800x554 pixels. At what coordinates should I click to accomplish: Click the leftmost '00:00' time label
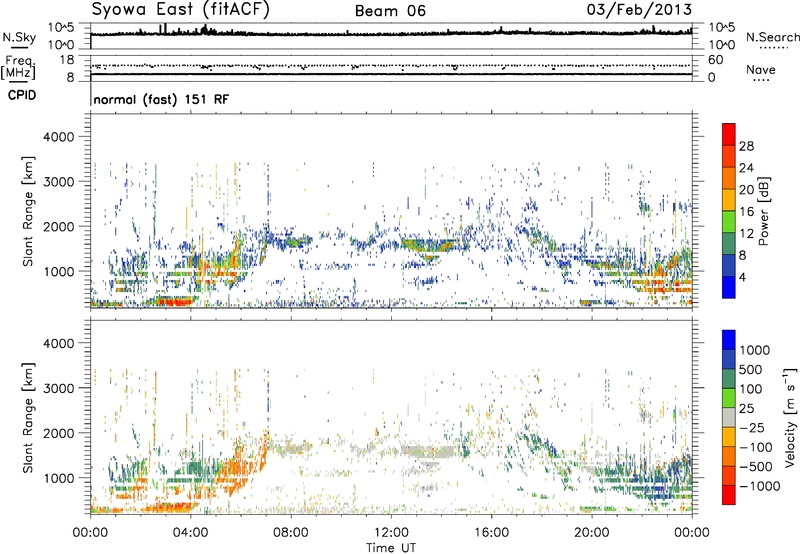click(x=90, y=533)
